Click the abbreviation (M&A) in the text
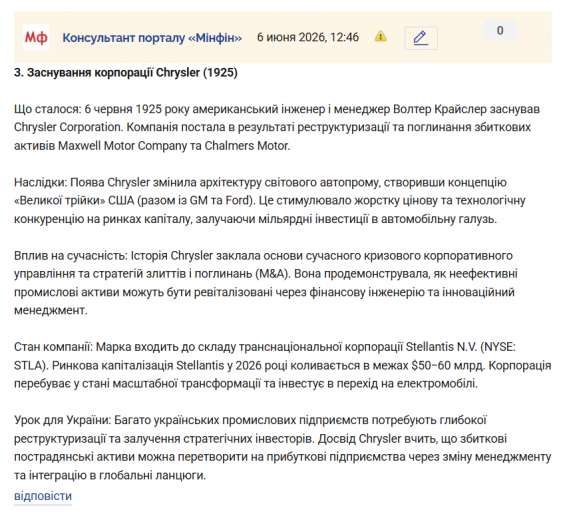This screenshot has height=512, width=563. tap(273, 274)
